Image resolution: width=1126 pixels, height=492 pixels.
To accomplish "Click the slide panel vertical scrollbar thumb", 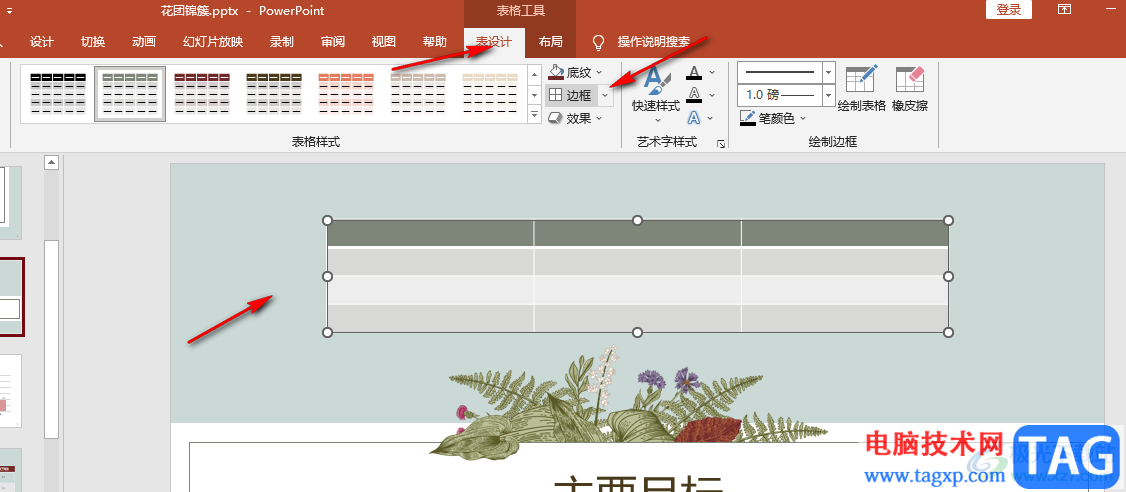I will [51, 339].
